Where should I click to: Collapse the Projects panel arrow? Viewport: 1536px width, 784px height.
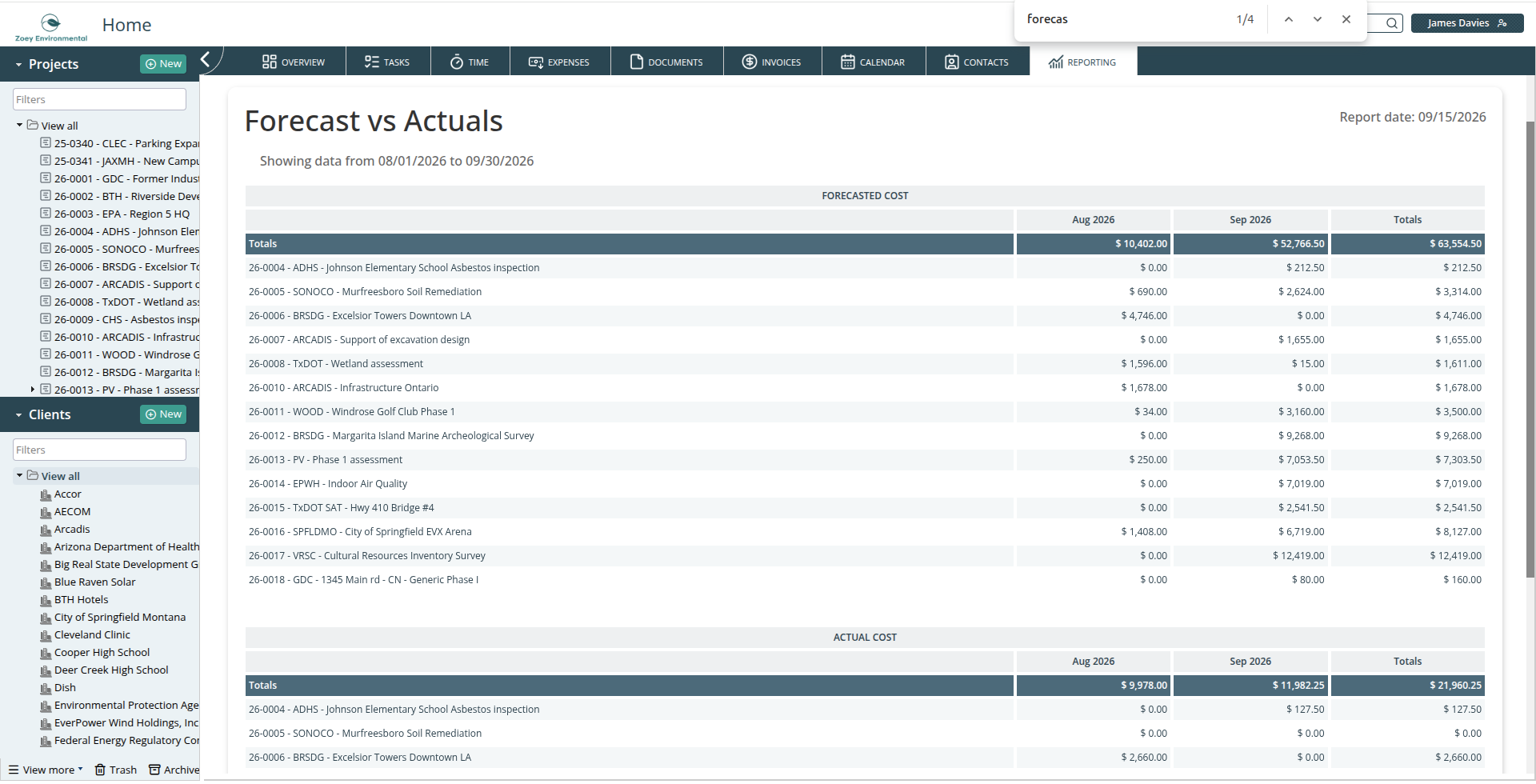point(18,65)
